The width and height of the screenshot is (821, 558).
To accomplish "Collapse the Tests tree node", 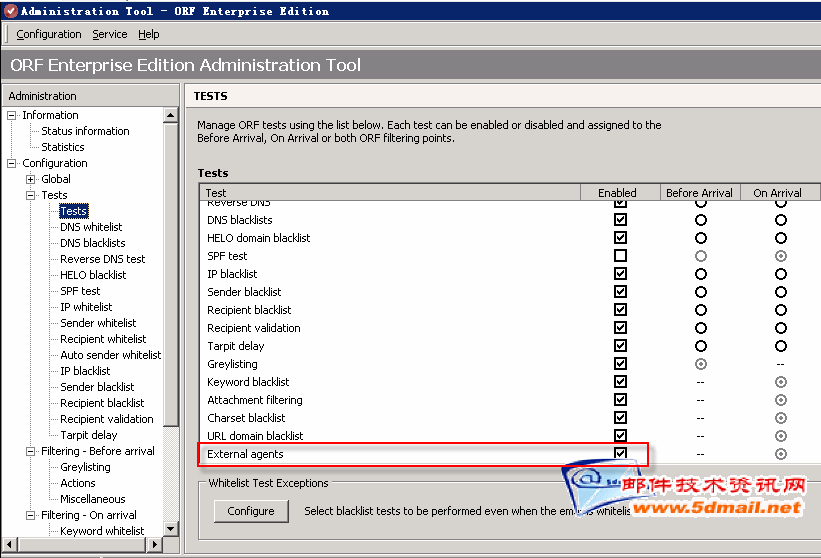I will (x=31, y=195).
